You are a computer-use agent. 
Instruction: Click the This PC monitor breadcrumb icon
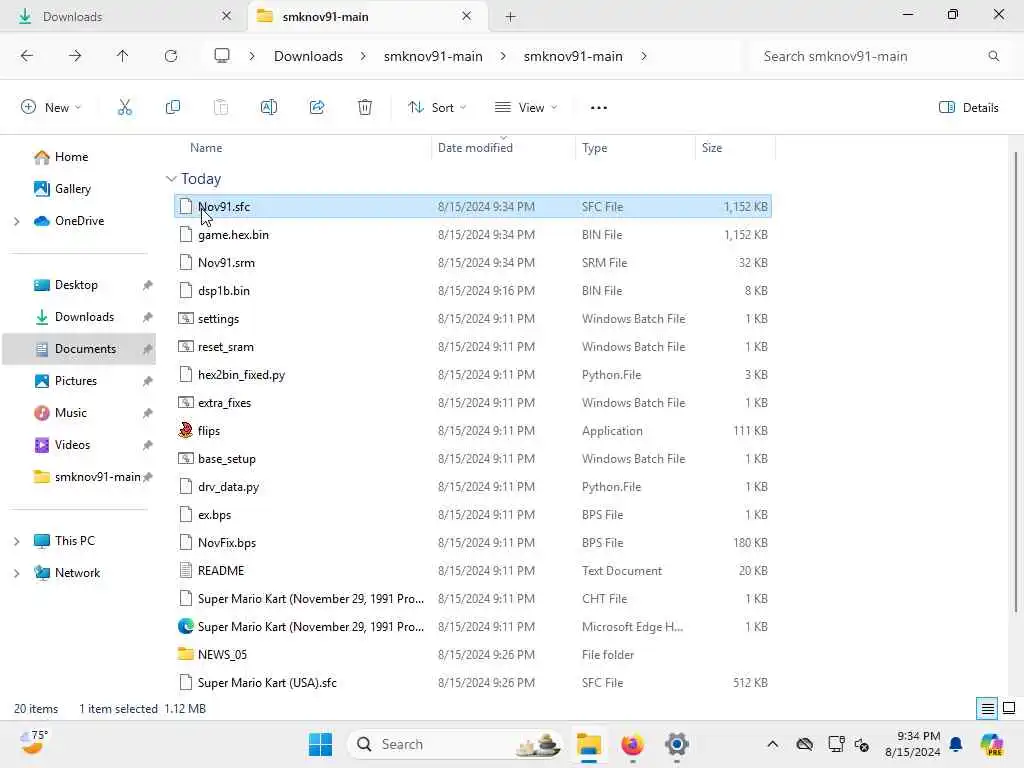pos(222,56)
